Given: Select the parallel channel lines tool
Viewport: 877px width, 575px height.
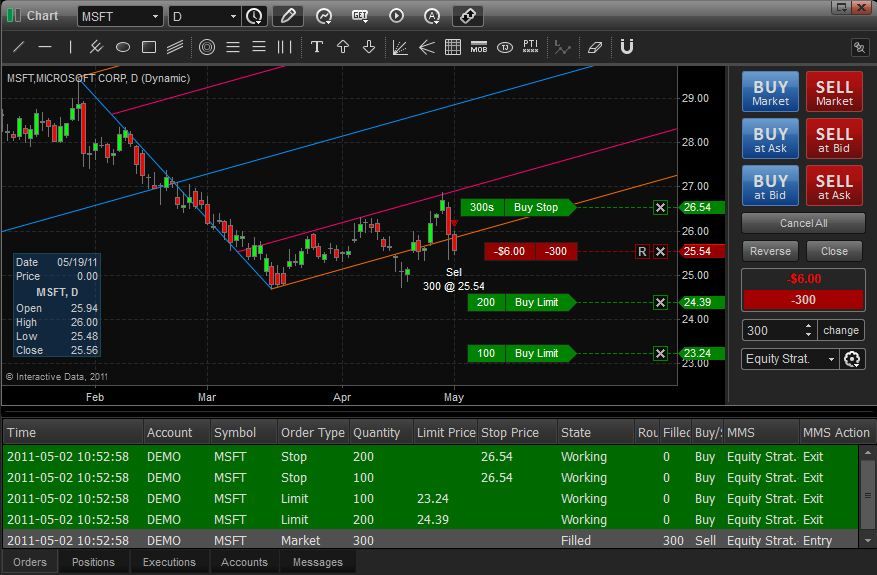Looking at the screenshot, I should pyautogui.click(x=175, y=48).
